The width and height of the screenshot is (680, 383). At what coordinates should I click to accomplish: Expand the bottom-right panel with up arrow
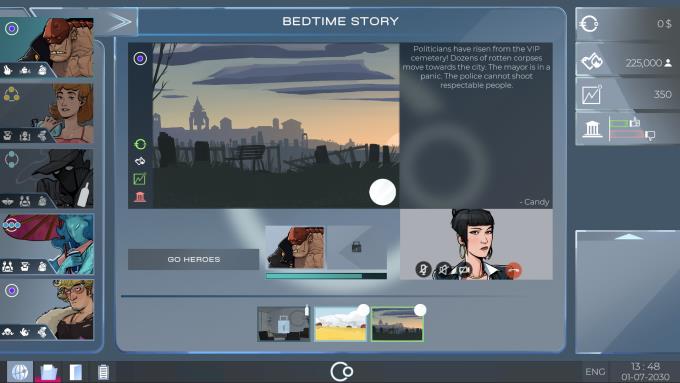tap(628, 236)
